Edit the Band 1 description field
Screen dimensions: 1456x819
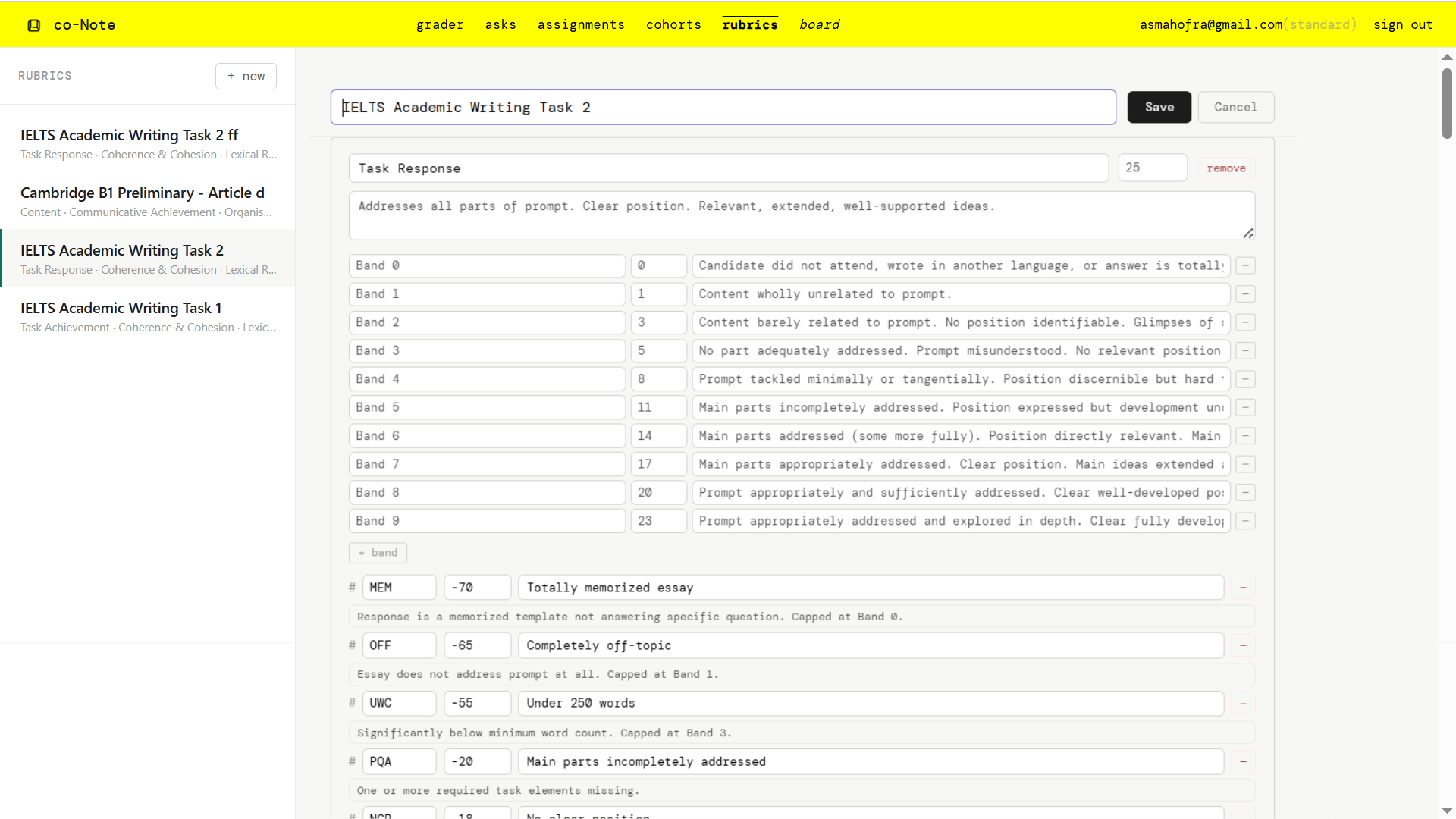coord(961,294)
